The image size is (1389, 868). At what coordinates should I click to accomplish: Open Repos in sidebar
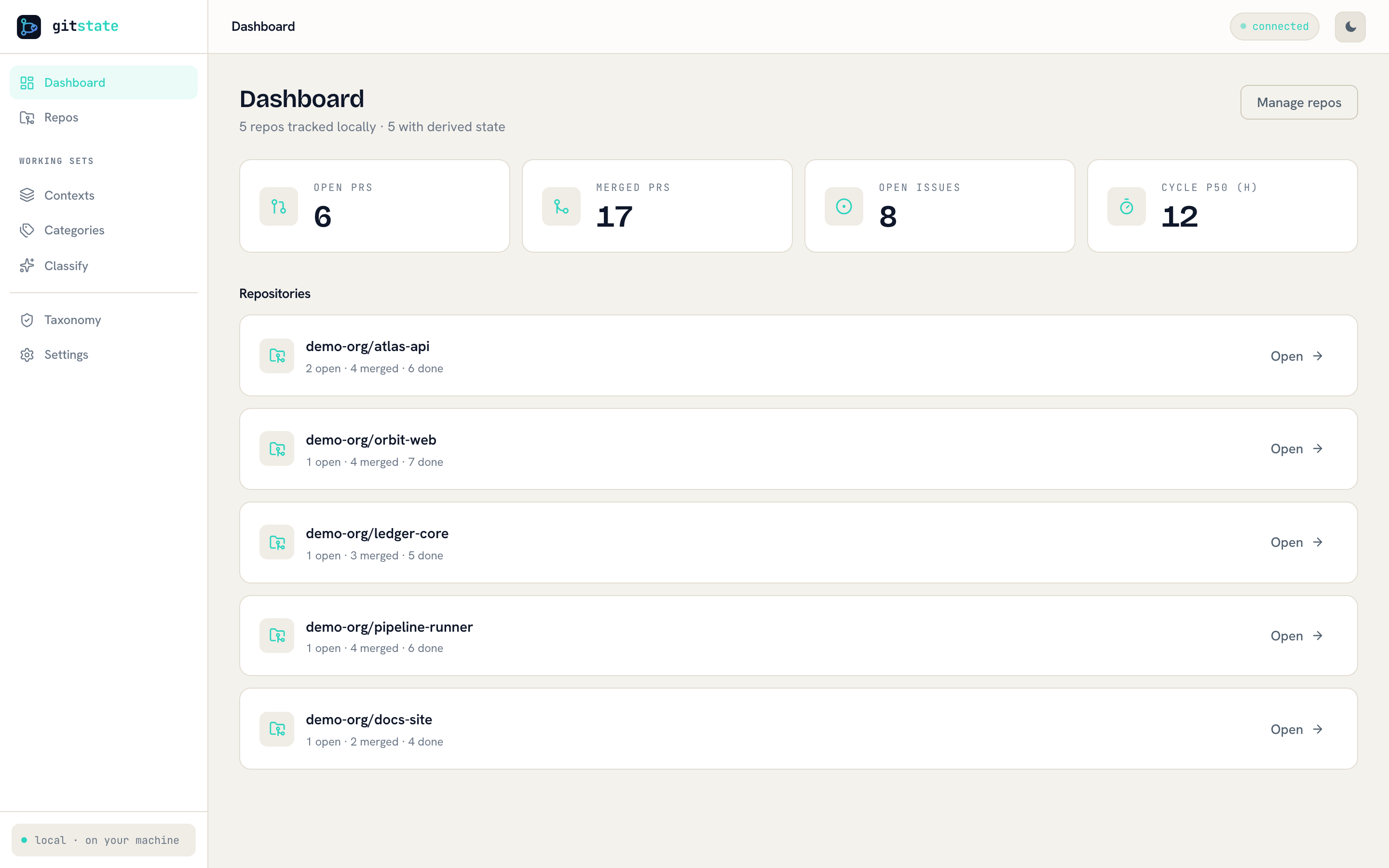(x=103, y=118)
